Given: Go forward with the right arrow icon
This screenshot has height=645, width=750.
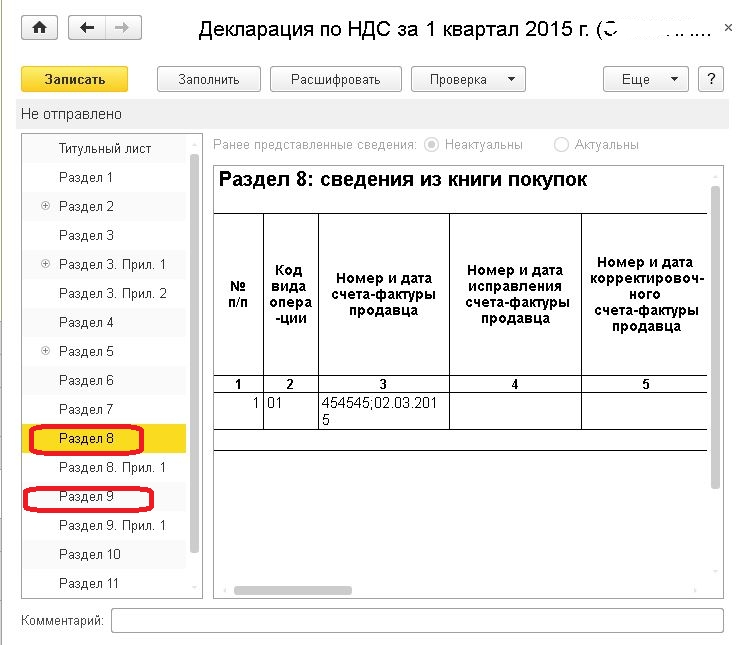Looking at the screenshot, I should [x=120, y=28].
